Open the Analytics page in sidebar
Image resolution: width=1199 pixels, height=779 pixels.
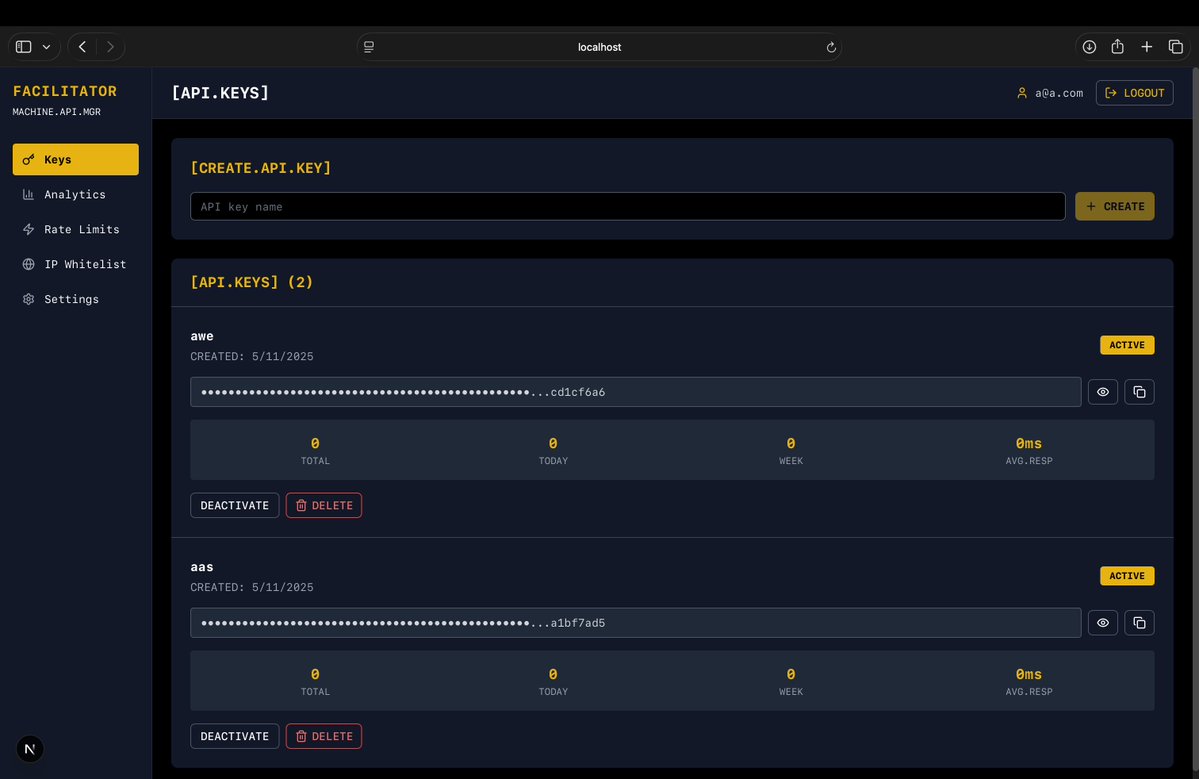[x=75, y=194]
